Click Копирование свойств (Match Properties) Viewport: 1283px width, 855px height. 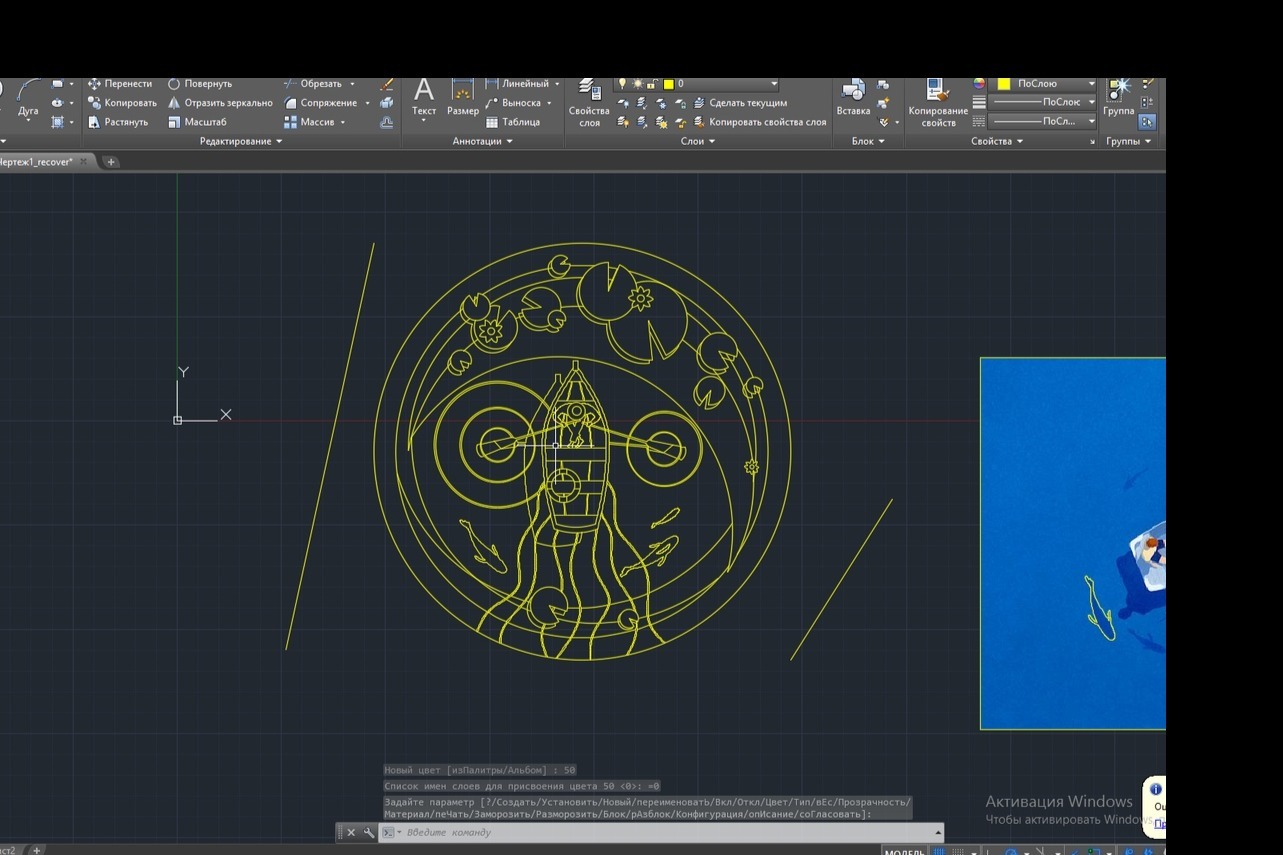click(x=938, y=104)
